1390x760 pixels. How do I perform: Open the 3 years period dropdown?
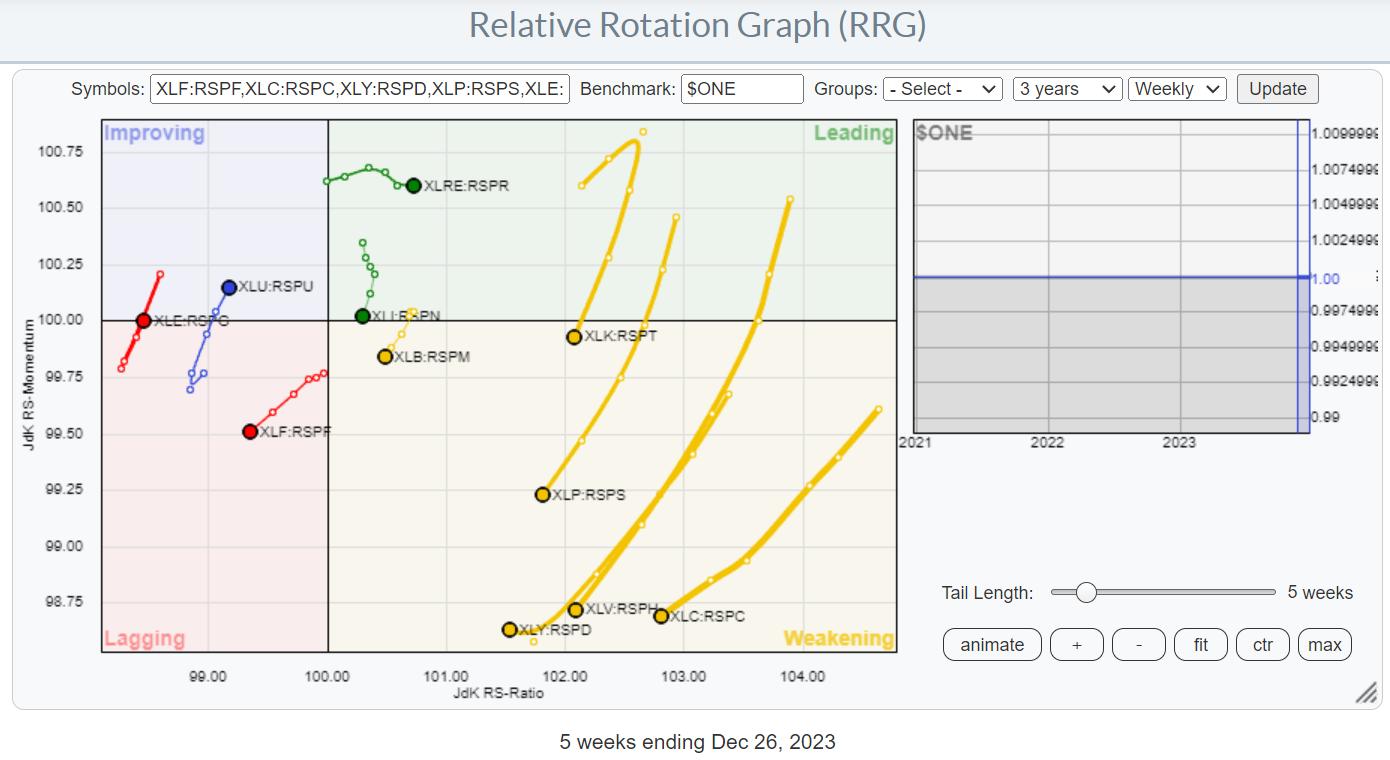pos(1066,89)
